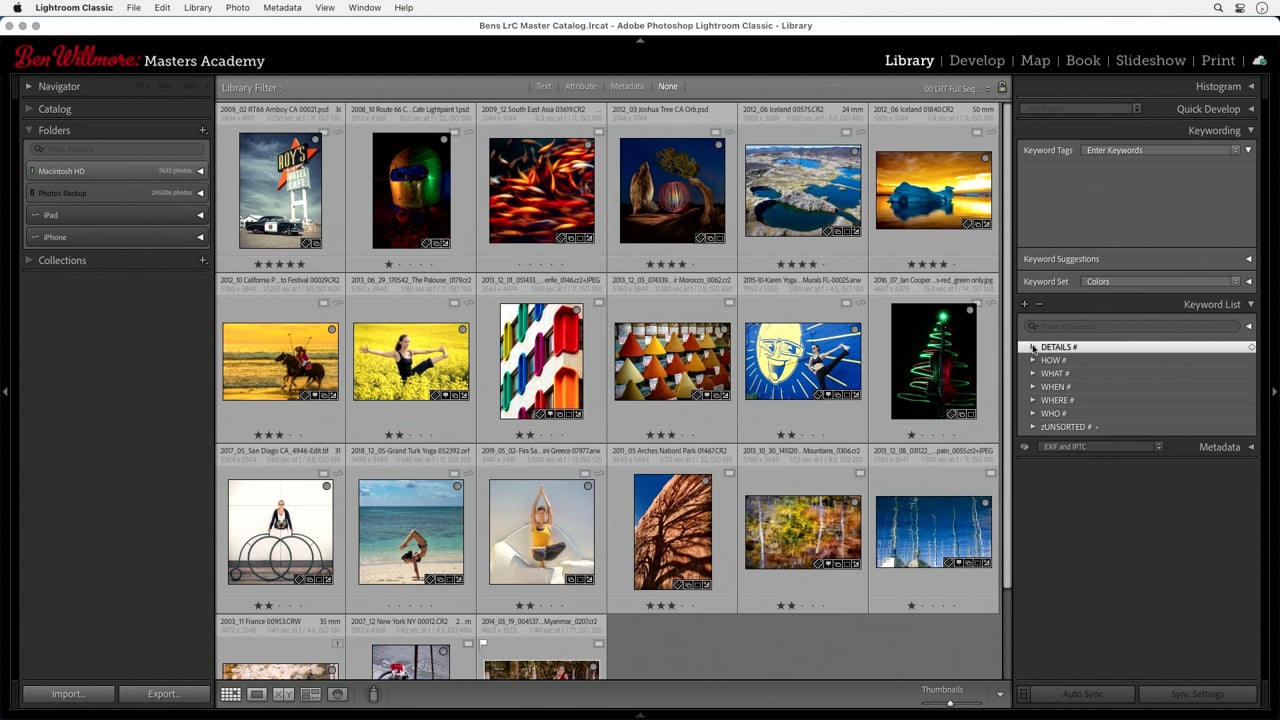Viewport: 1280px width, 720px height.
Task: Toggle the Auto Sync switch icon
Action: (x=1024, y=694)
